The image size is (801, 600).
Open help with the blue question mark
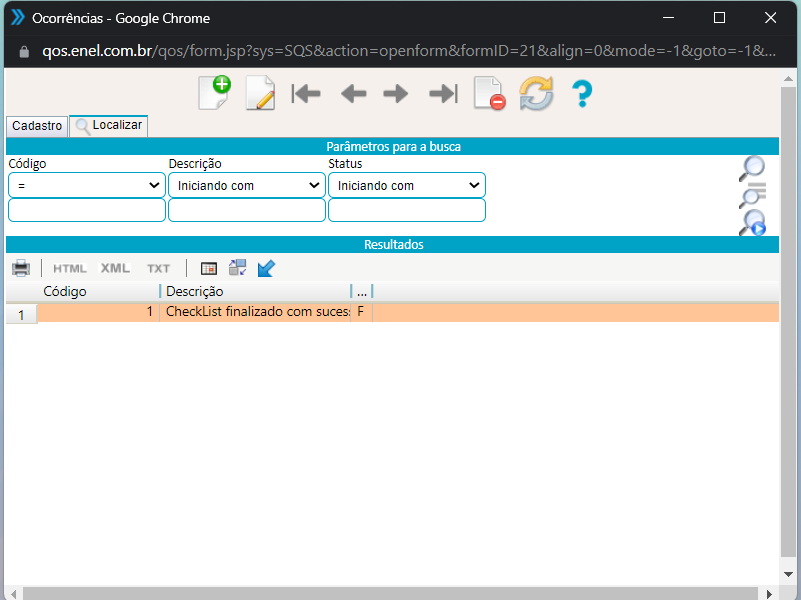pos(582,94)
